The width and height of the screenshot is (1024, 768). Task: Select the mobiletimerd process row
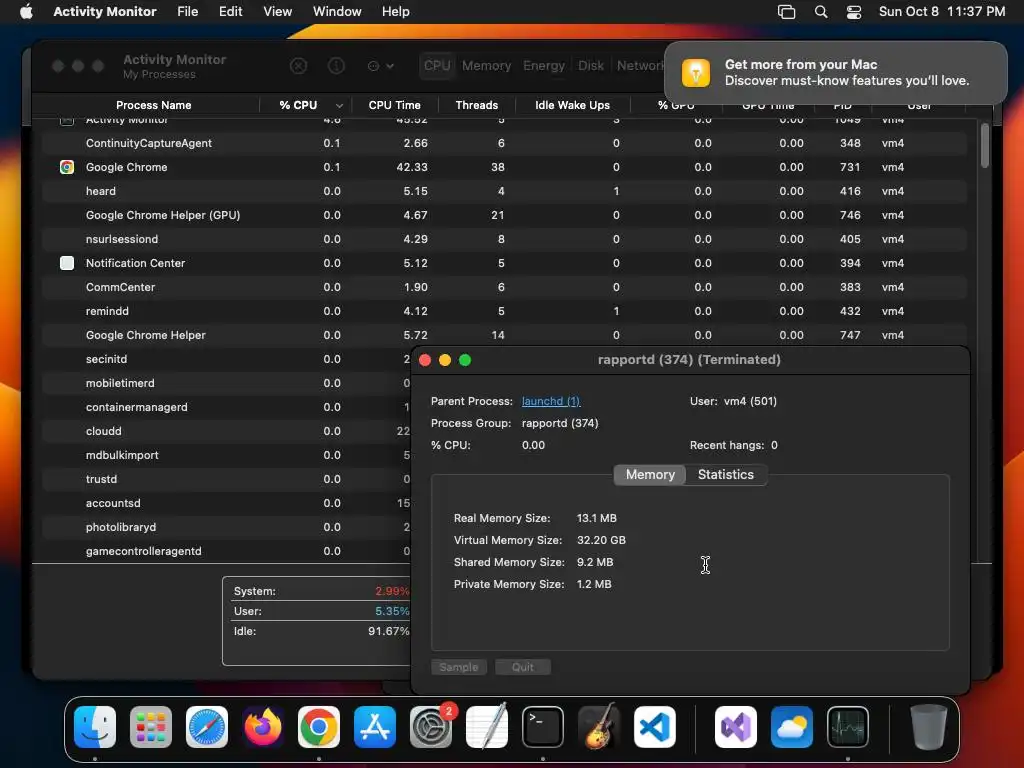[227, 383]
